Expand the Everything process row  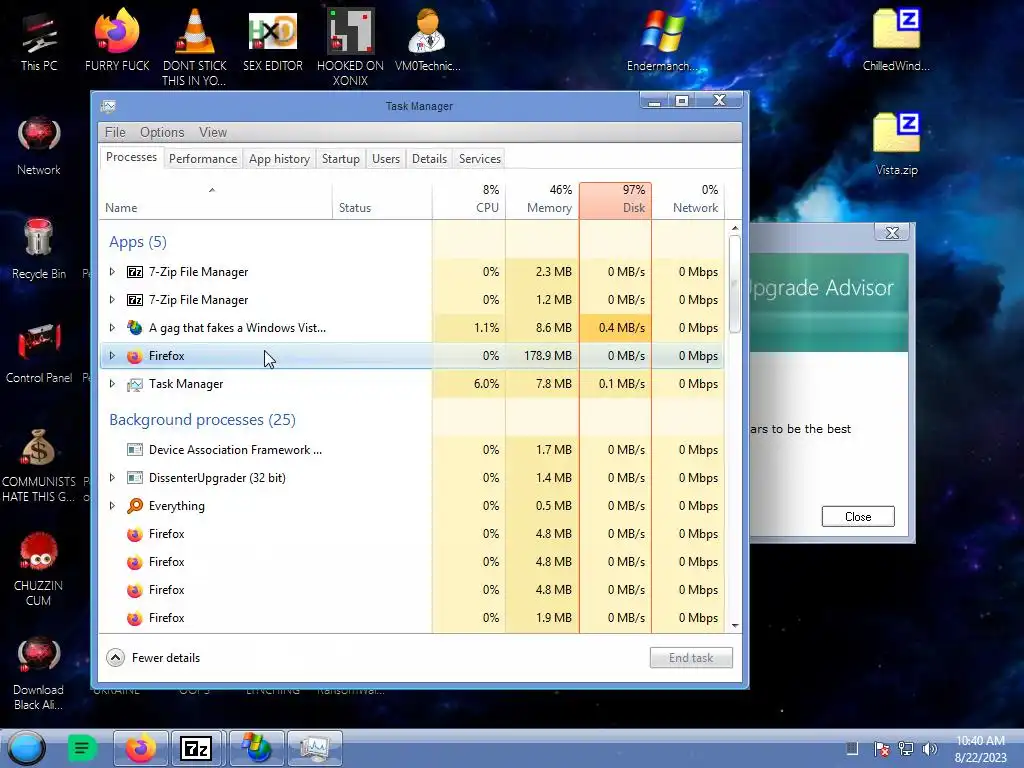pyautogui.click(x=112, y=506)
